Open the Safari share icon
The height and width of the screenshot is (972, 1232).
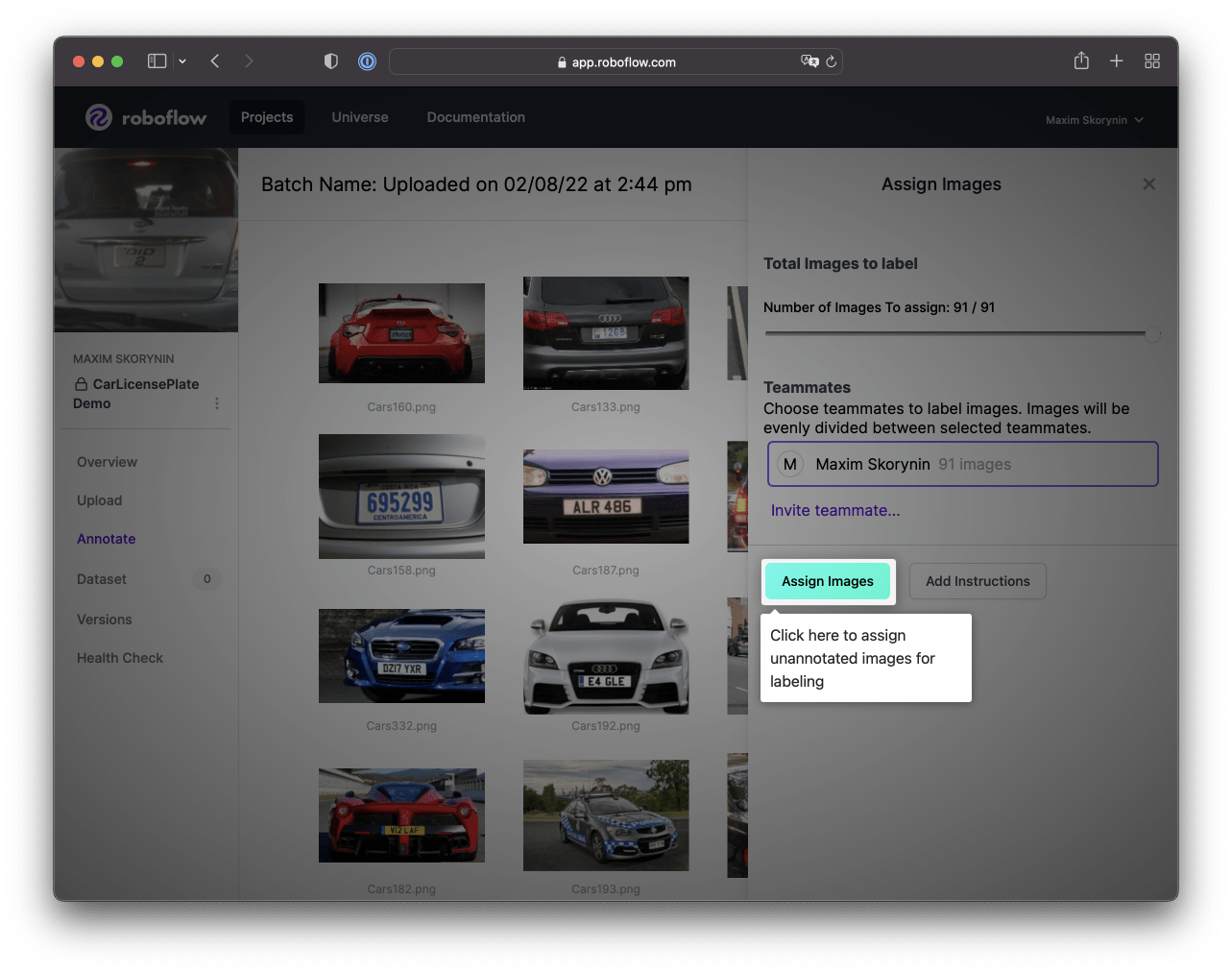(x=1081, y=61)
